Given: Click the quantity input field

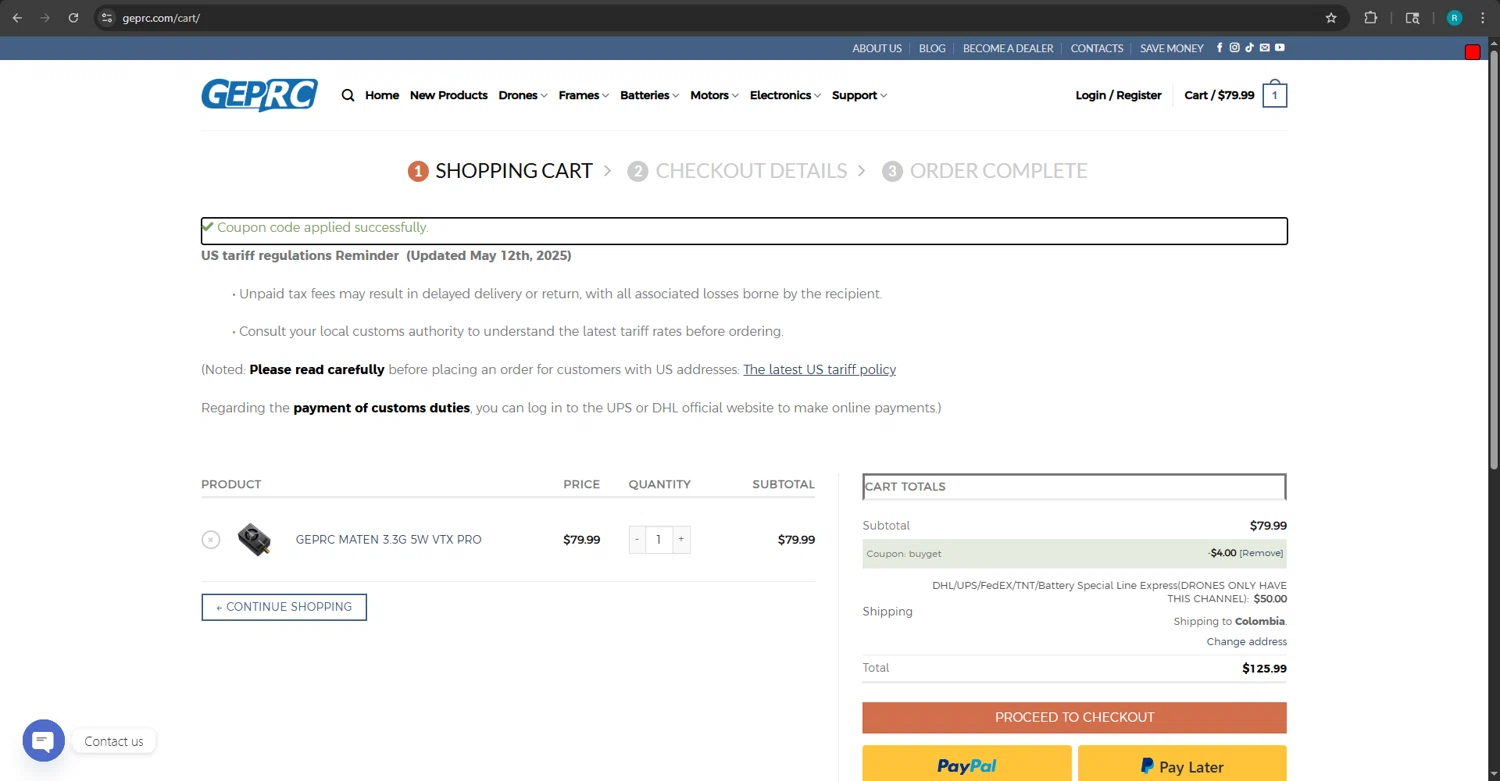Looking at the screenshot, I should 659,540.
